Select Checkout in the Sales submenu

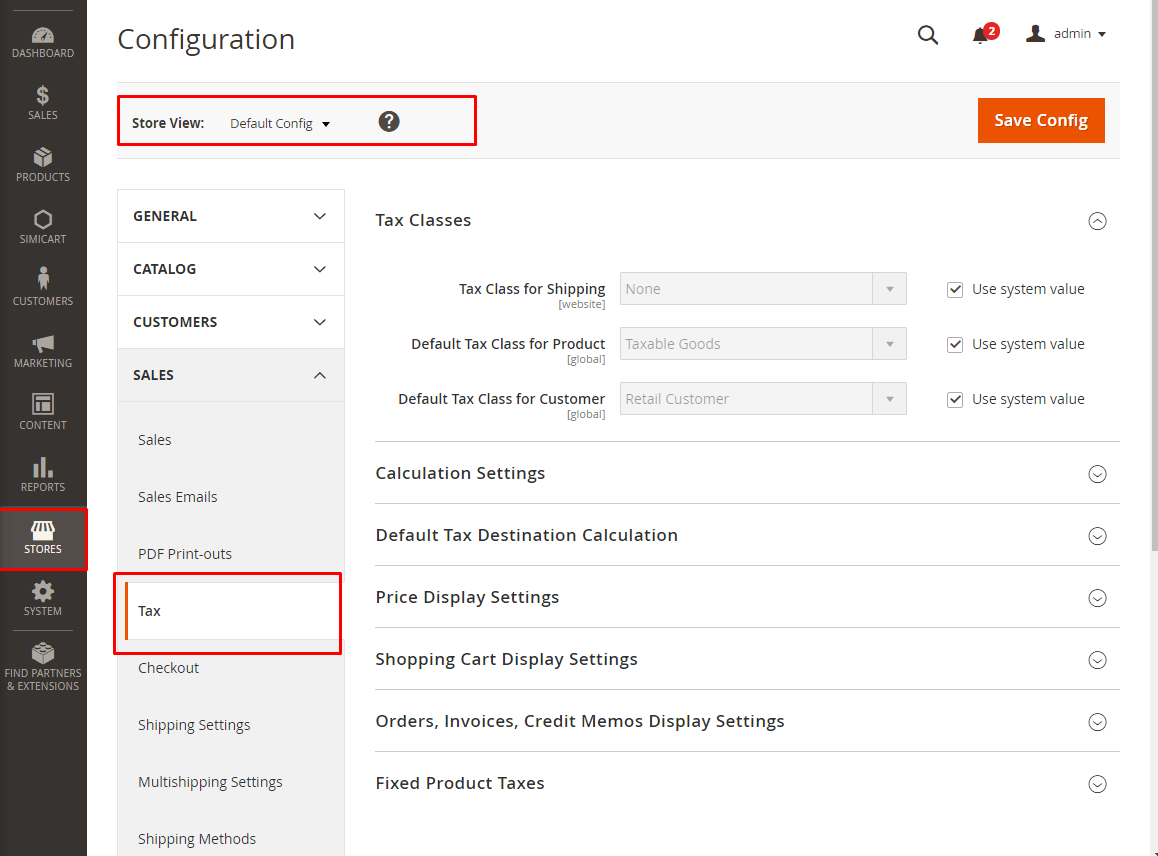tap(169, 668)
